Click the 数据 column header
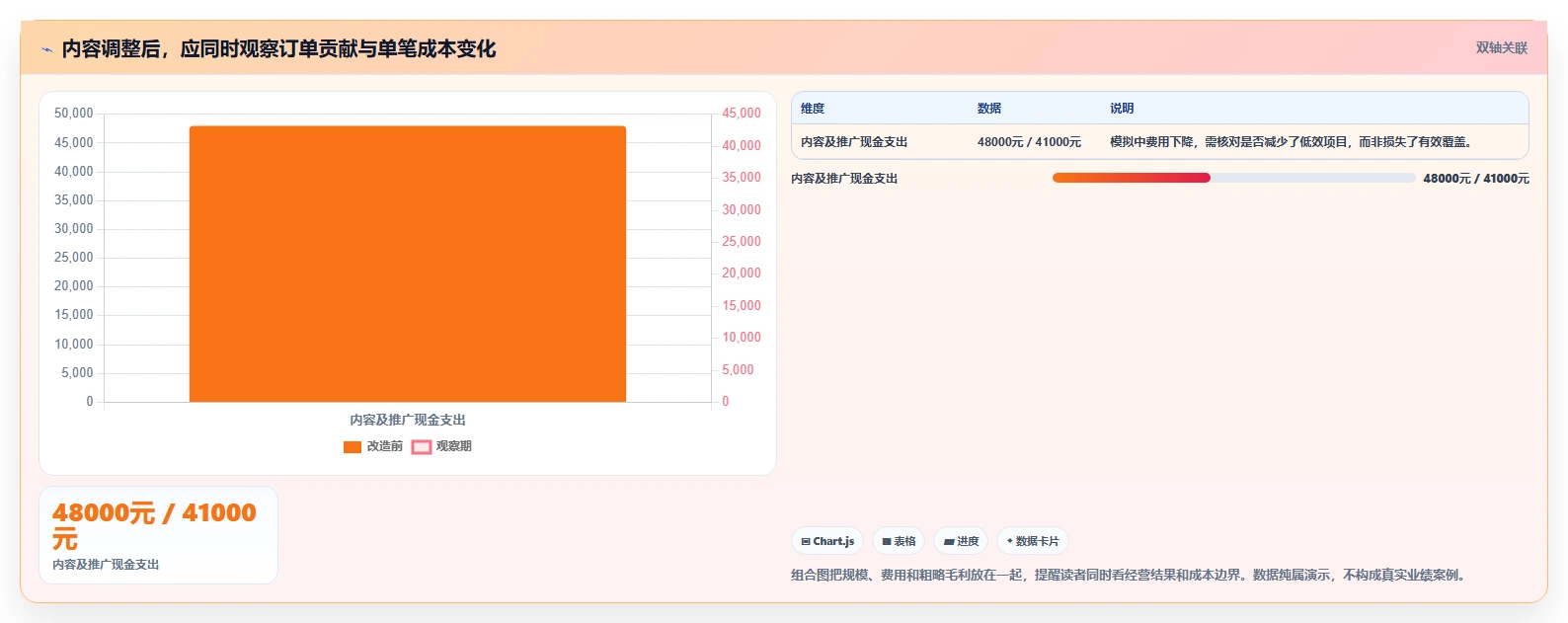Viewport: 1568px width, 623px height. pyautogui.click(x=989, y=109)
